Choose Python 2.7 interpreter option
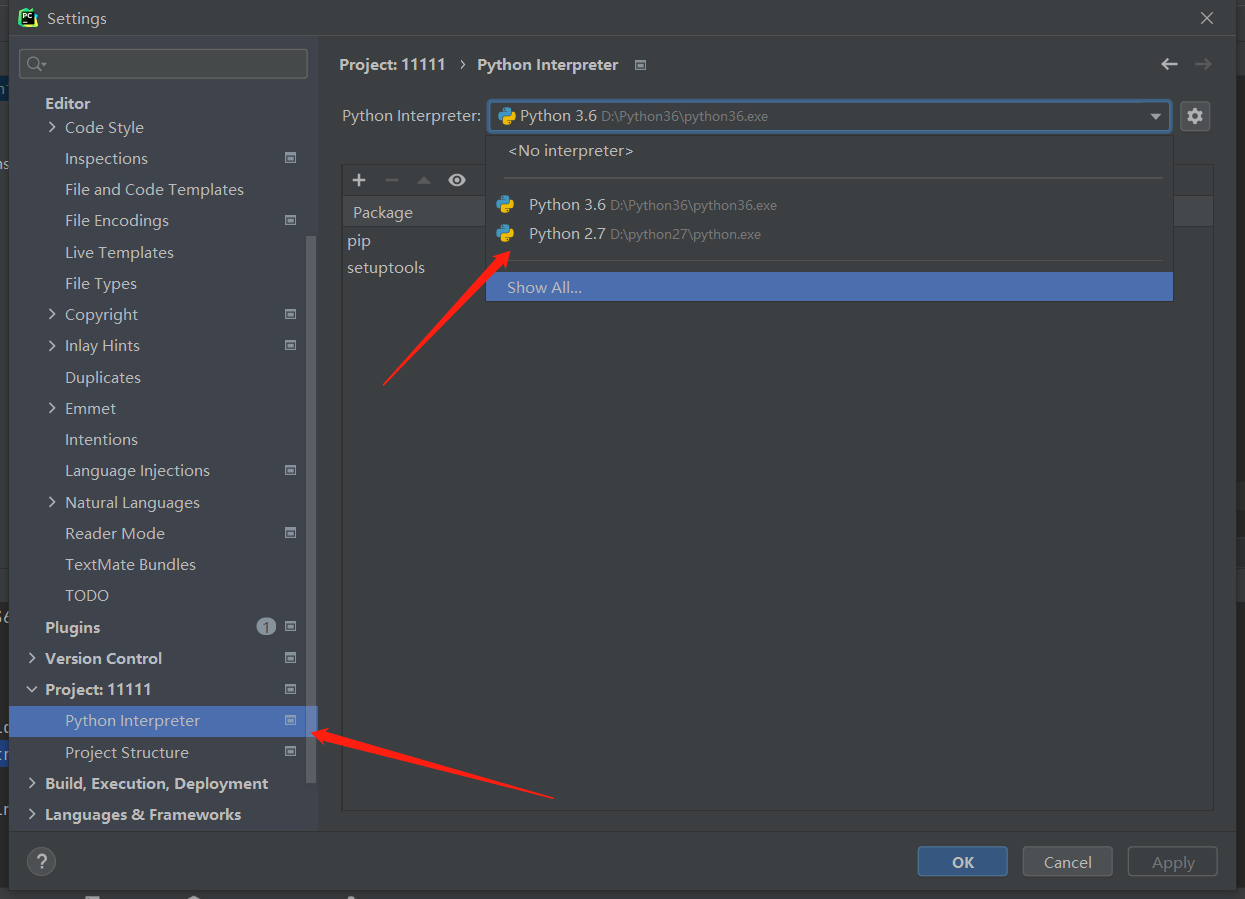The width and height of the screenshot is (1245, 899). [829, 234]
